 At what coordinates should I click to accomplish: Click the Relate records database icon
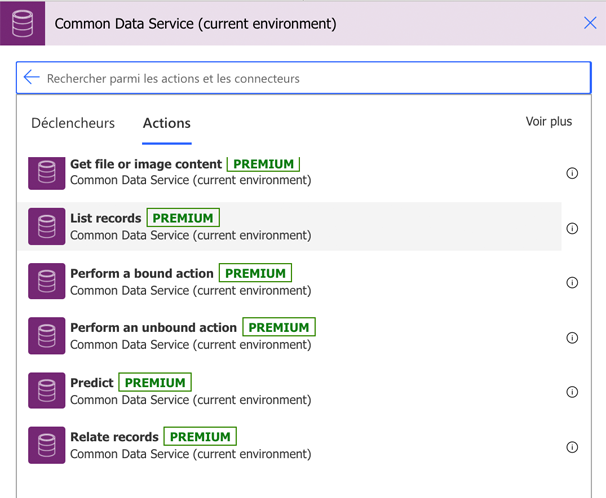(x=46, y=445)
